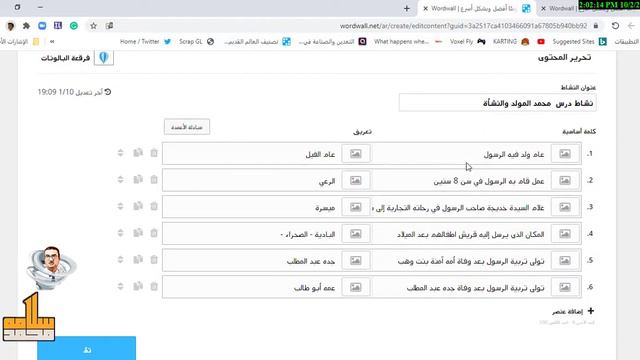Delete row 4 using its trash icon

point(154,233)
